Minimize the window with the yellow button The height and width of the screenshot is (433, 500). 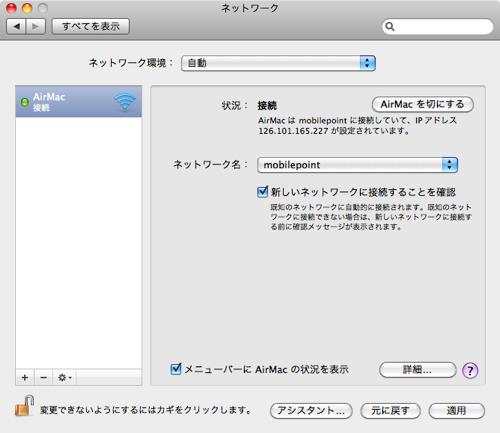pyautogui.click(x=27, y=8)
